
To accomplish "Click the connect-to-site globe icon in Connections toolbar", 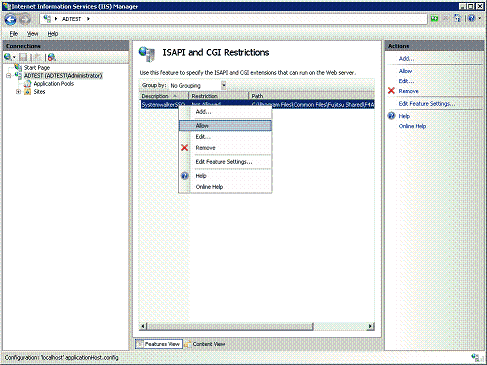I will click(51, 57).
